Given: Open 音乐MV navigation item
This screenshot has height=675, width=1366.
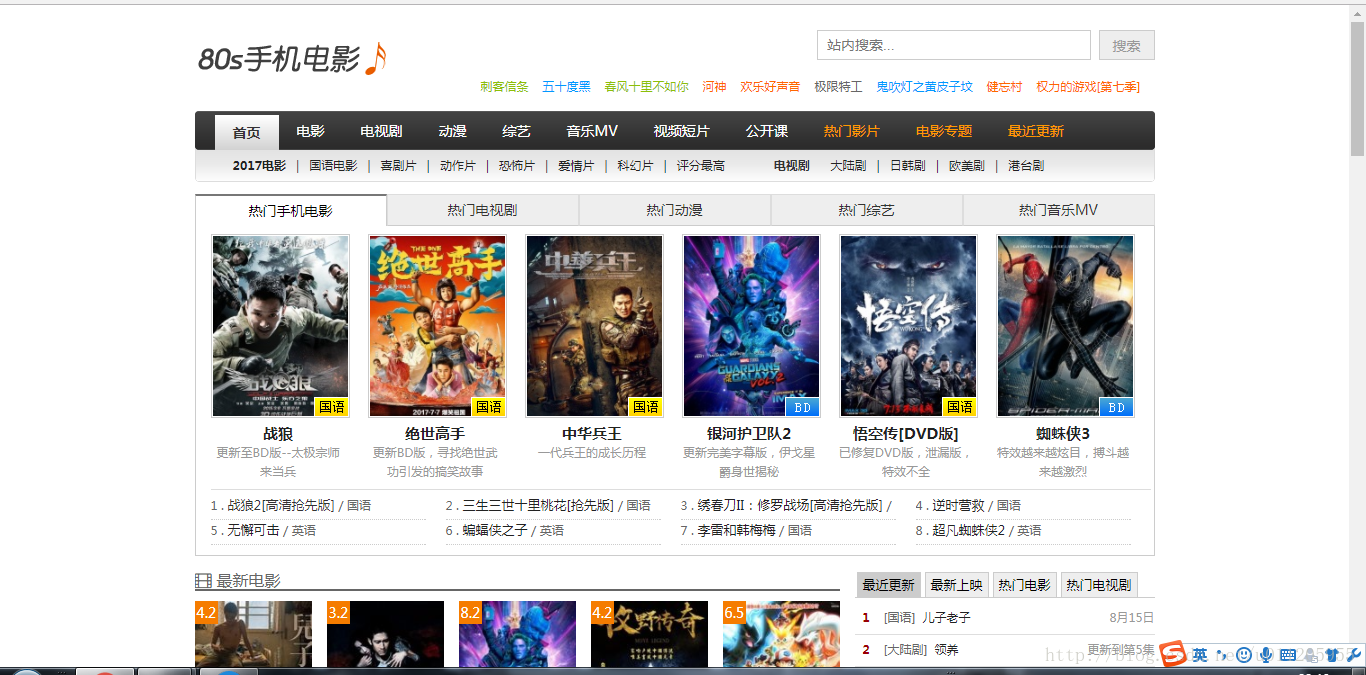Looking at the screenshot, I should click(592, 131).
